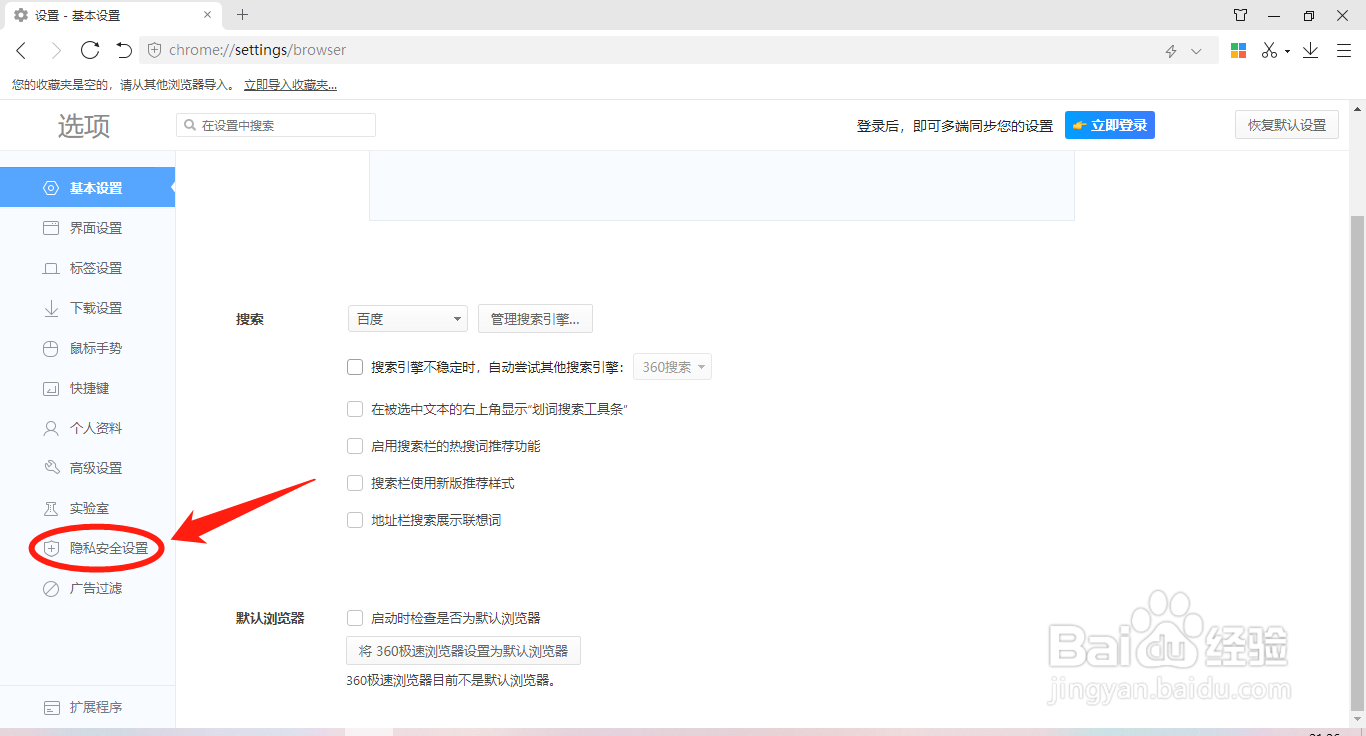The width and height of the screenshot is (1366, 736).
Task: Click the forward navigation arrow
Action: pos(56,50)
